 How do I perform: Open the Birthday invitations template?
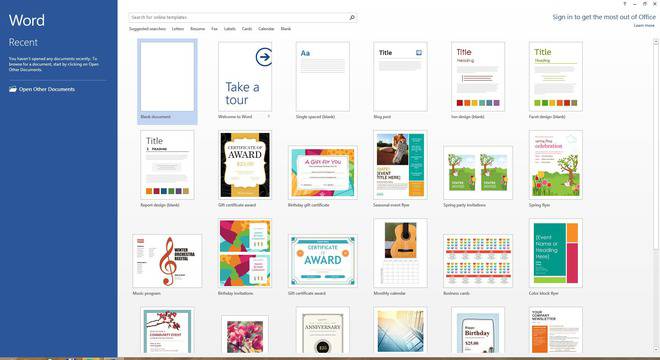coord(245,253)
